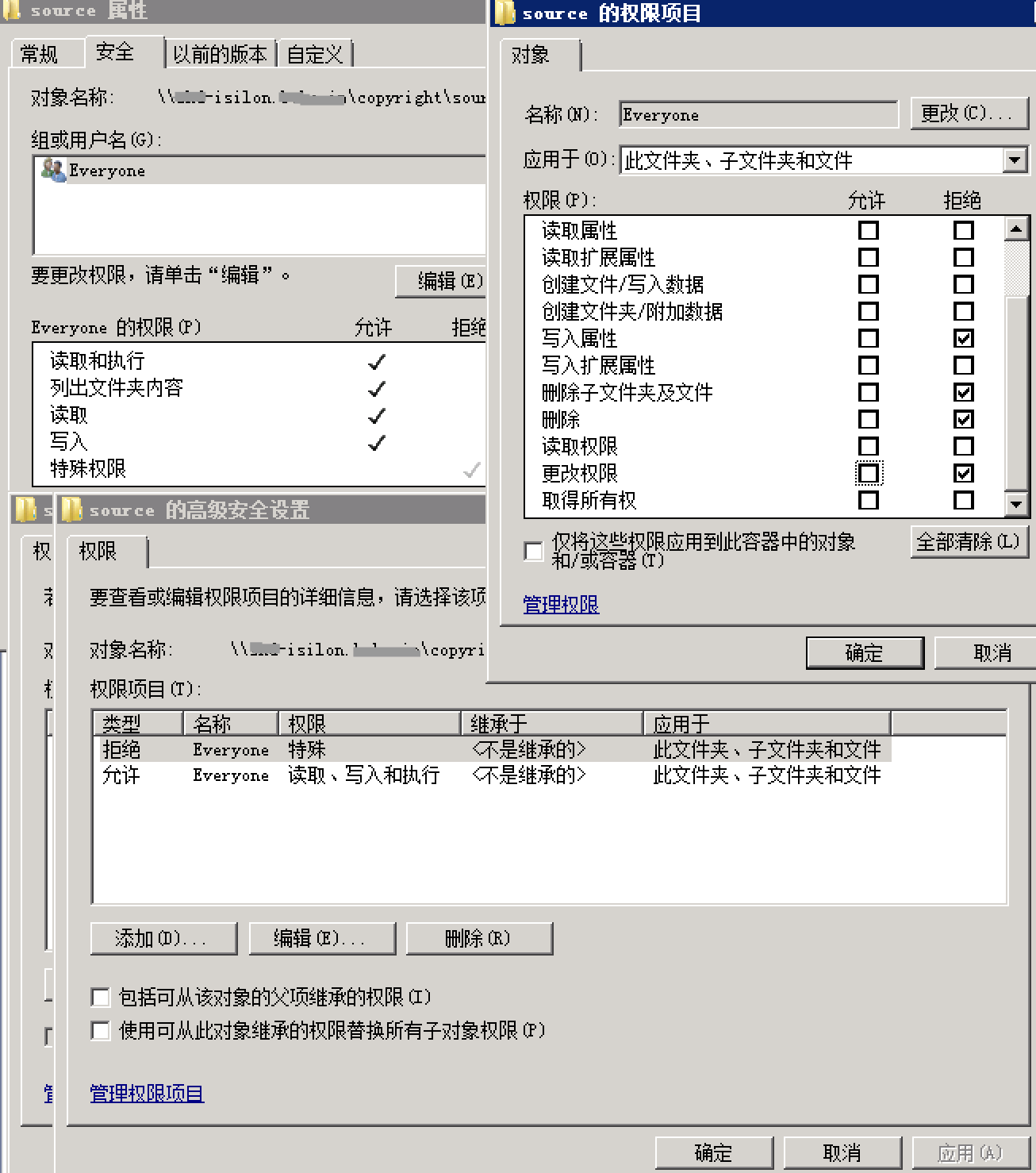
Task: Tick allow checkbox for 读取权限
Action: (x=869, y=446)
